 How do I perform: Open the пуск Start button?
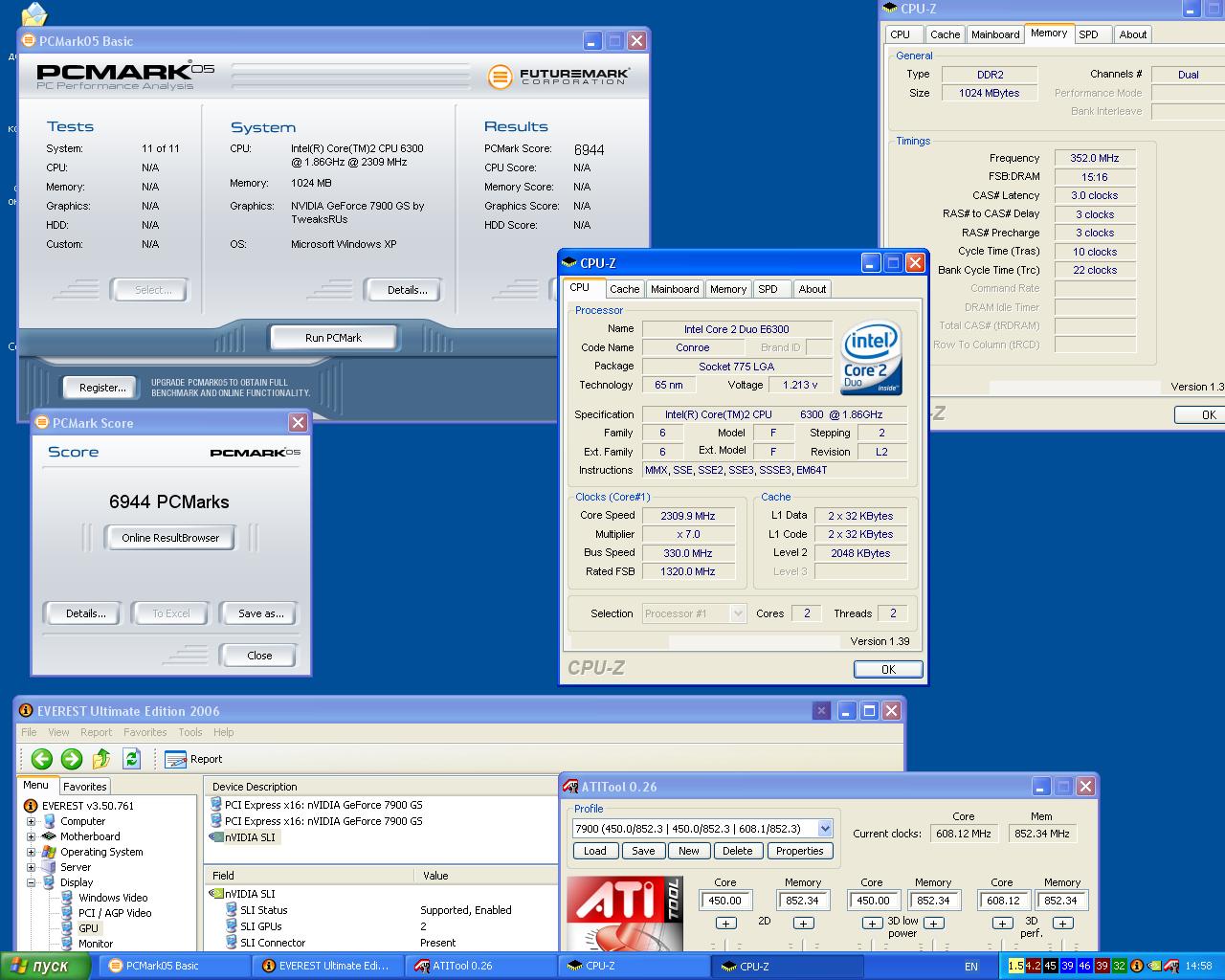[44, 966]
